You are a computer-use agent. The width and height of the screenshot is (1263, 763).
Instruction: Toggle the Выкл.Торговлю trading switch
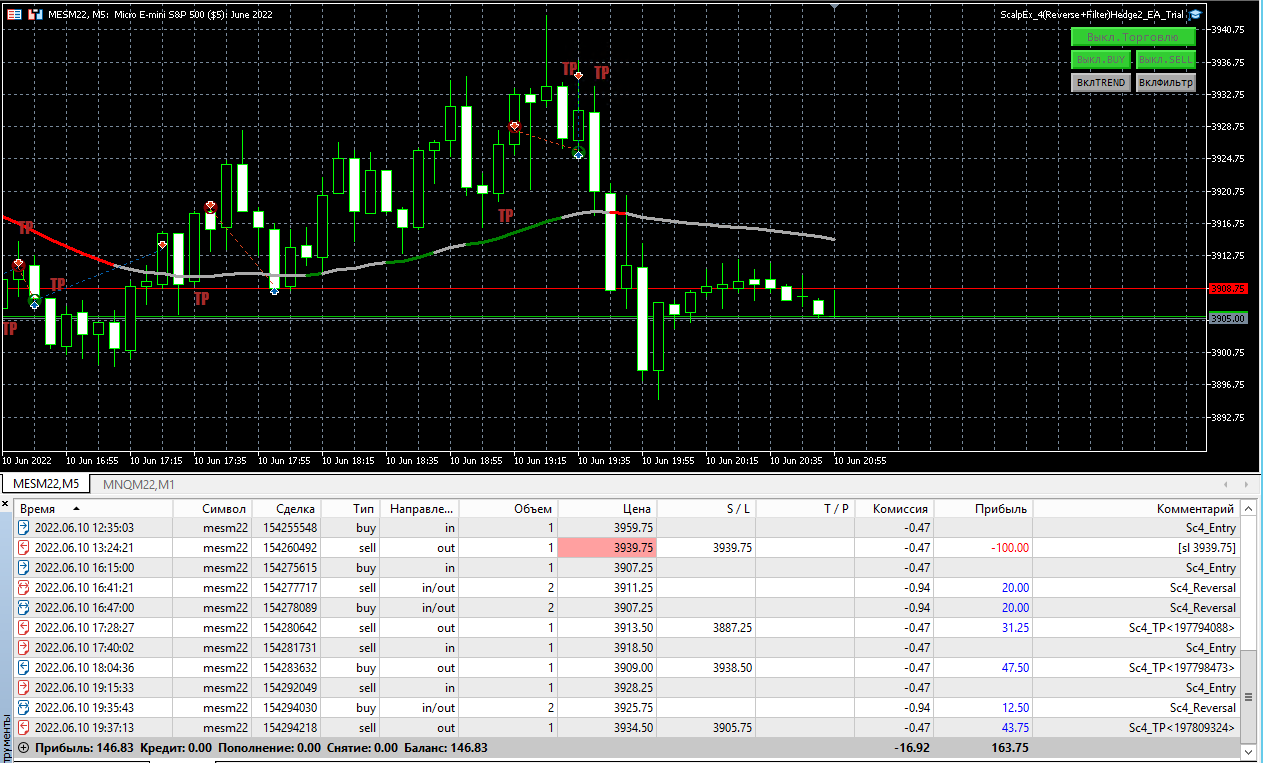point(1133,37)
